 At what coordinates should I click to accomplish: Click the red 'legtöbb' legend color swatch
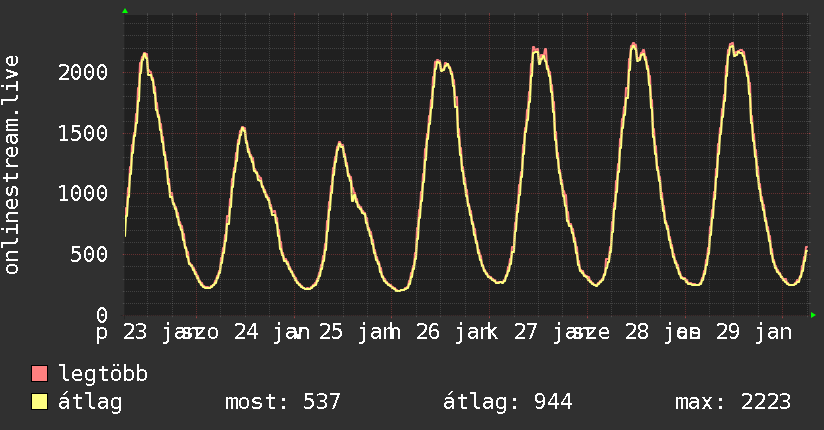coord(39,373)
